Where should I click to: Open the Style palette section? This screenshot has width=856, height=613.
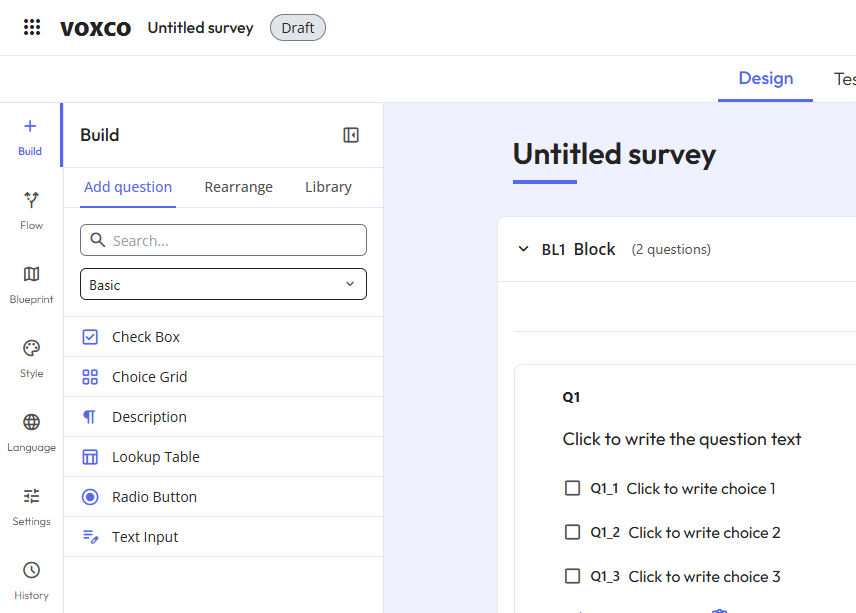point(31,359)
